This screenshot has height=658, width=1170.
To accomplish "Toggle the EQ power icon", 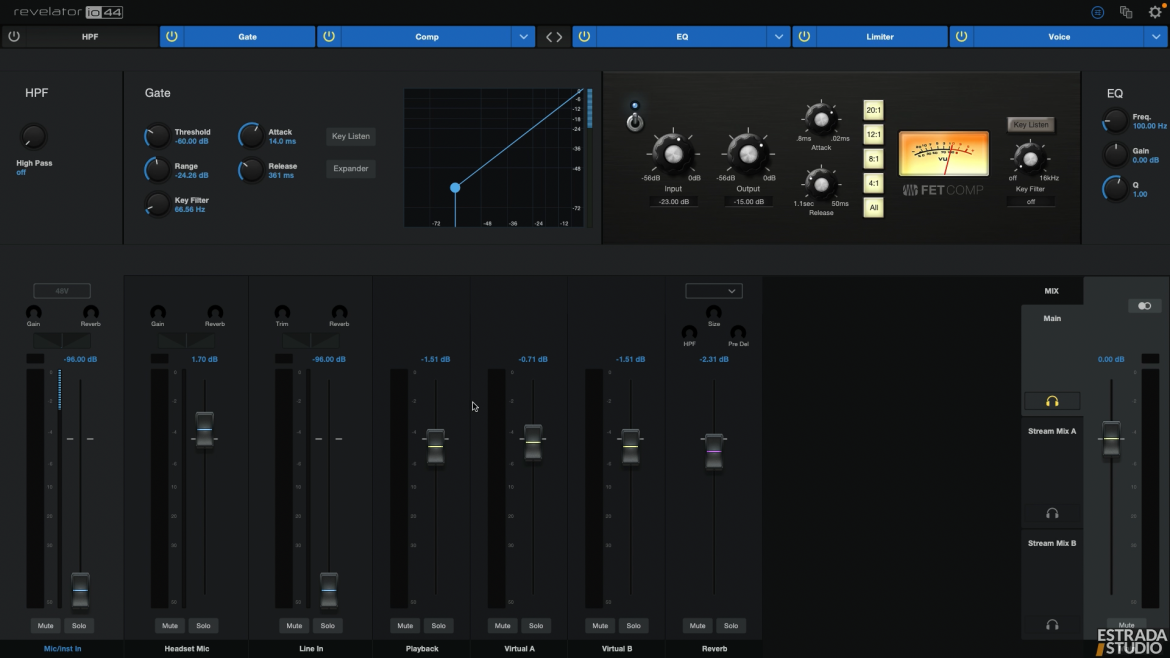I will (584, 37).
